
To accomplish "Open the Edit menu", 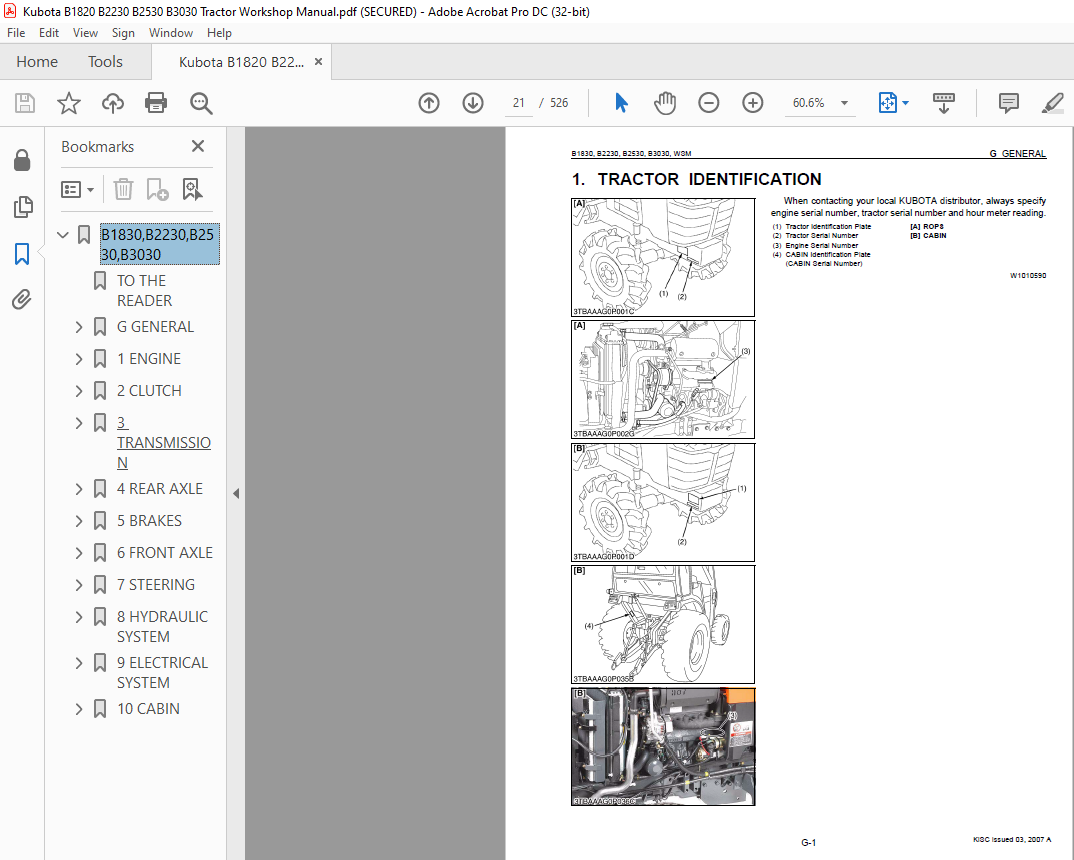I will 49,33.
